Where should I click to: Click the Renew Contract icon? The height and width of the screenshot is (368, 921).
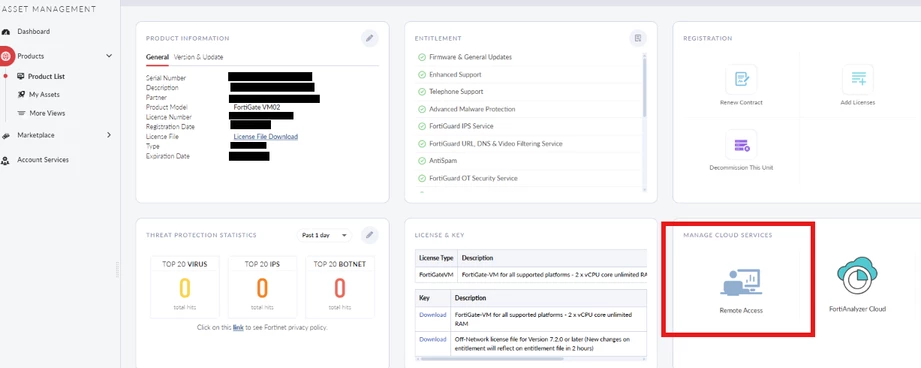[x=741, y=79]
